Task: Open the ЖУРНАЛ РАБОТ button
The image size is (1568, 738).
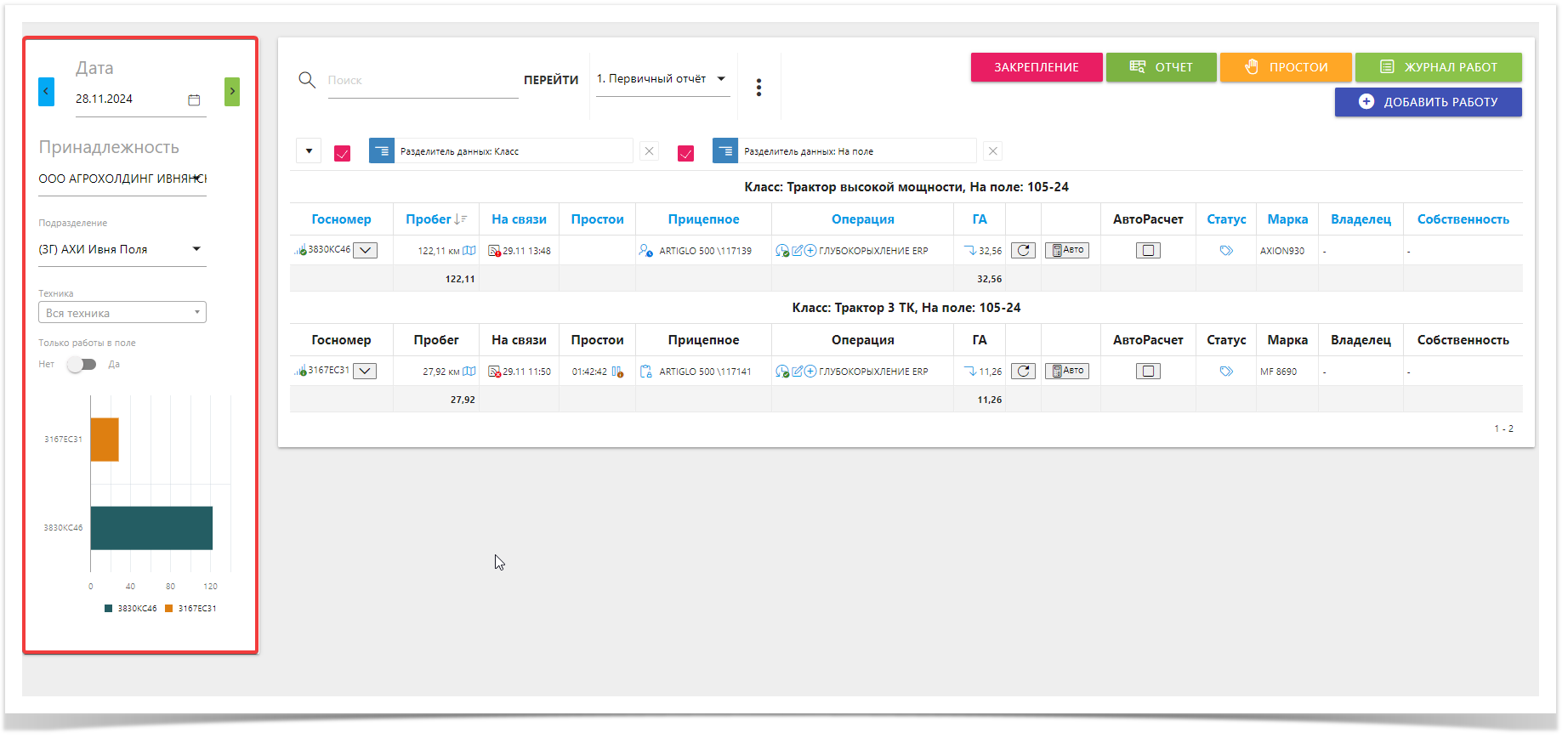Action: point(1438,67)
